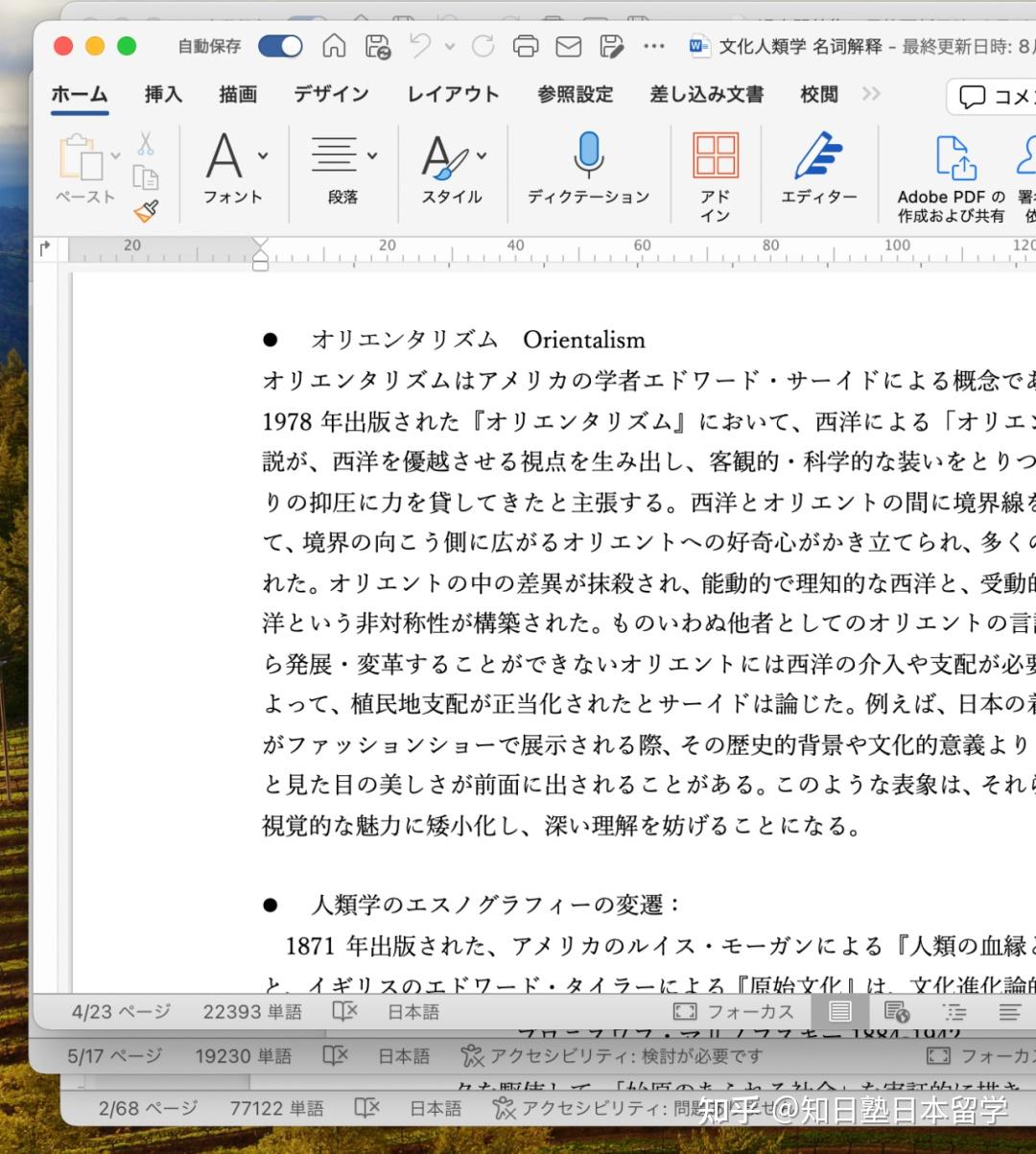This screenshot has height=1154, width=1036.
Task: Open the Editor (エディター) pen icon
Action: pyautogui.click(x=817, y=168)
